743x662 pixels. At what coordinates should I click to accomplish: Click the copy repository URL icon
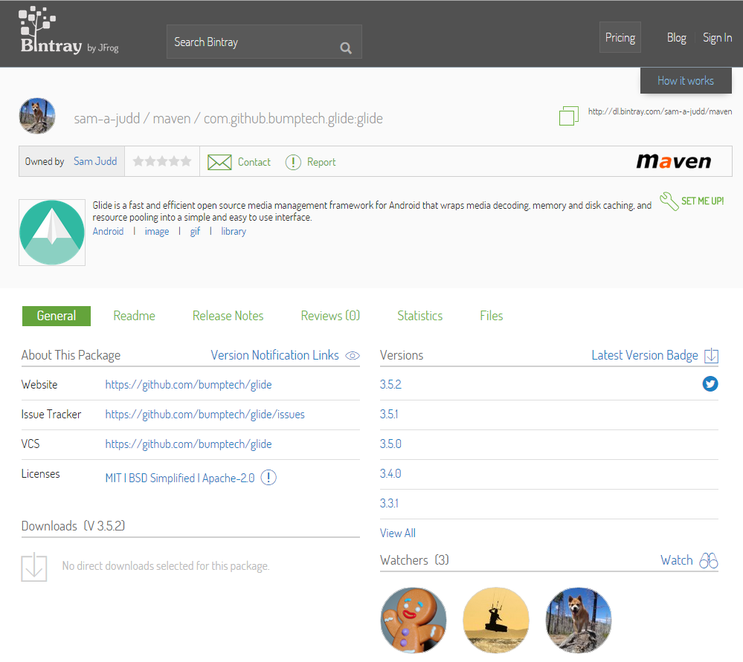pyautogui.click(x=568, y=117)
